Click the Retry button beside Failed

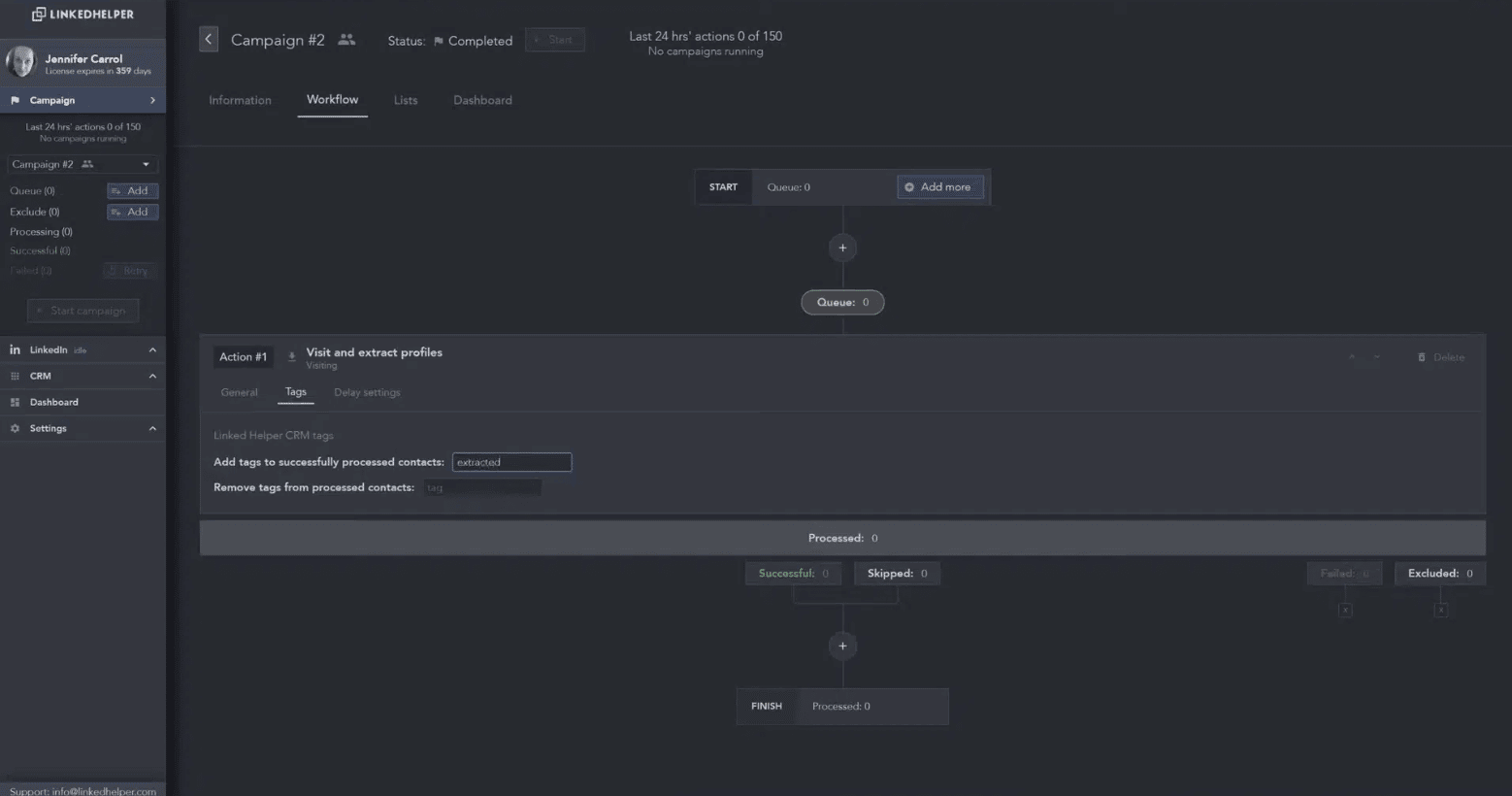click(x=129, y=271)
